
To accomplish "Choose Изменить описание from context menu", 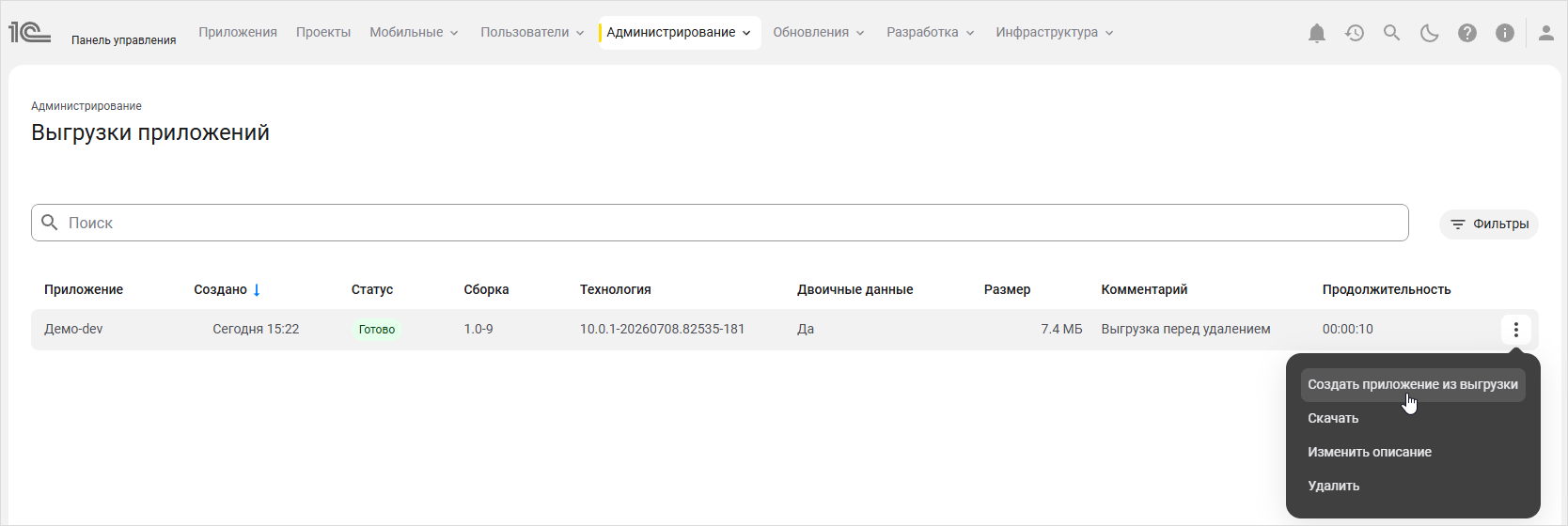I will pos(1370,452).
